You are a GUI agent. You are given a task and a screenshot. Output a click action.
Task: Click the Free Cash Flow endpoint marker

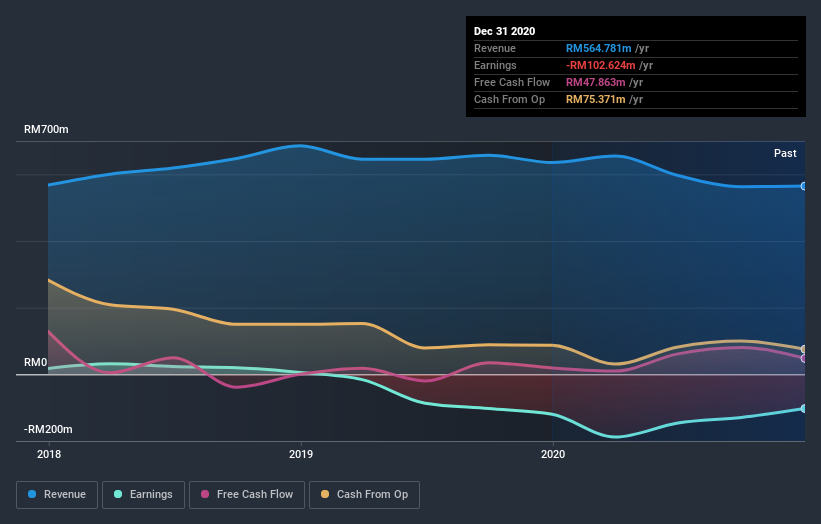click(804, 359)
